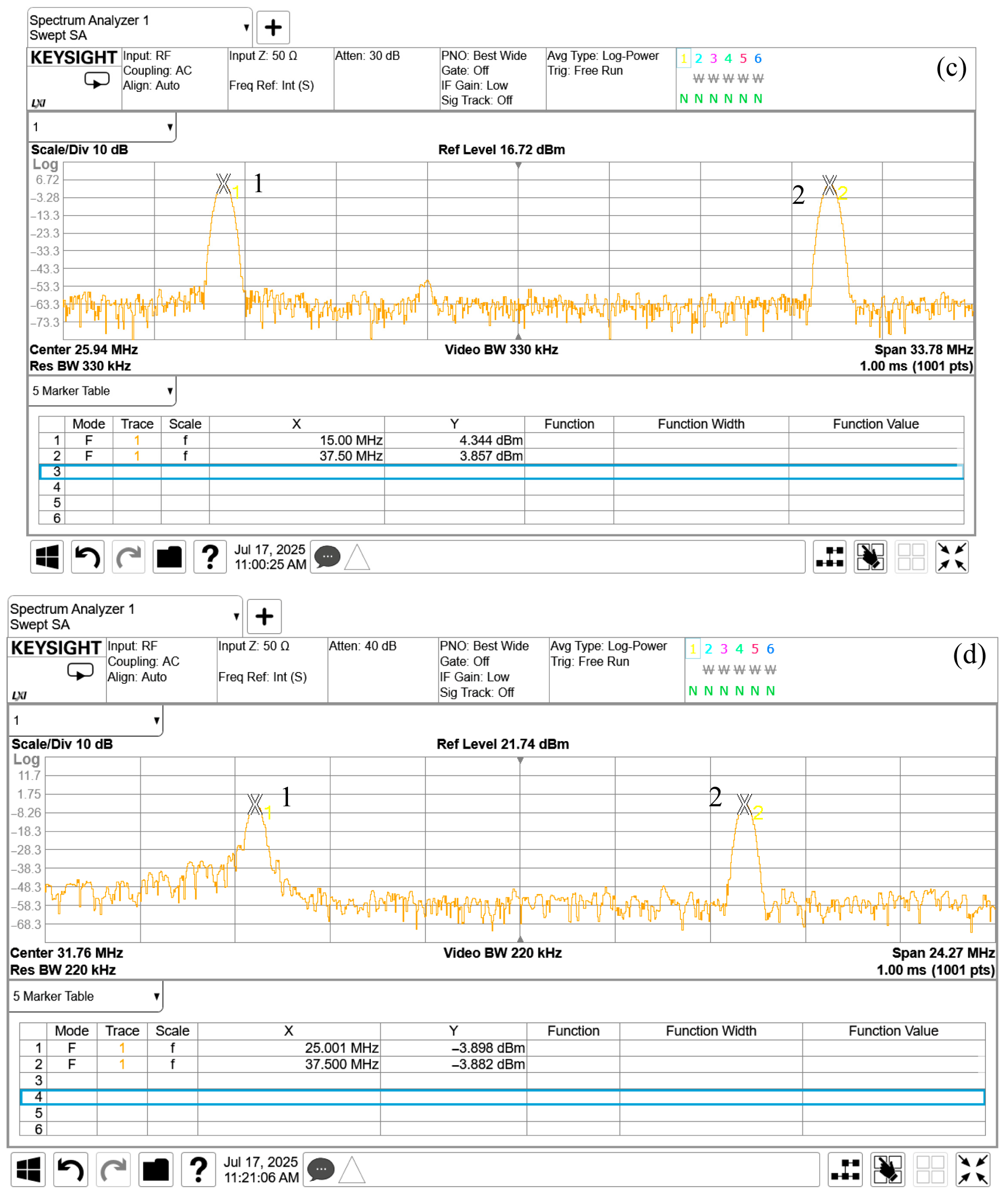Screen dimensions: 1008x1197
Task: Open Windows start icon in bottom analyzer toolbar
Action: 28,1169
